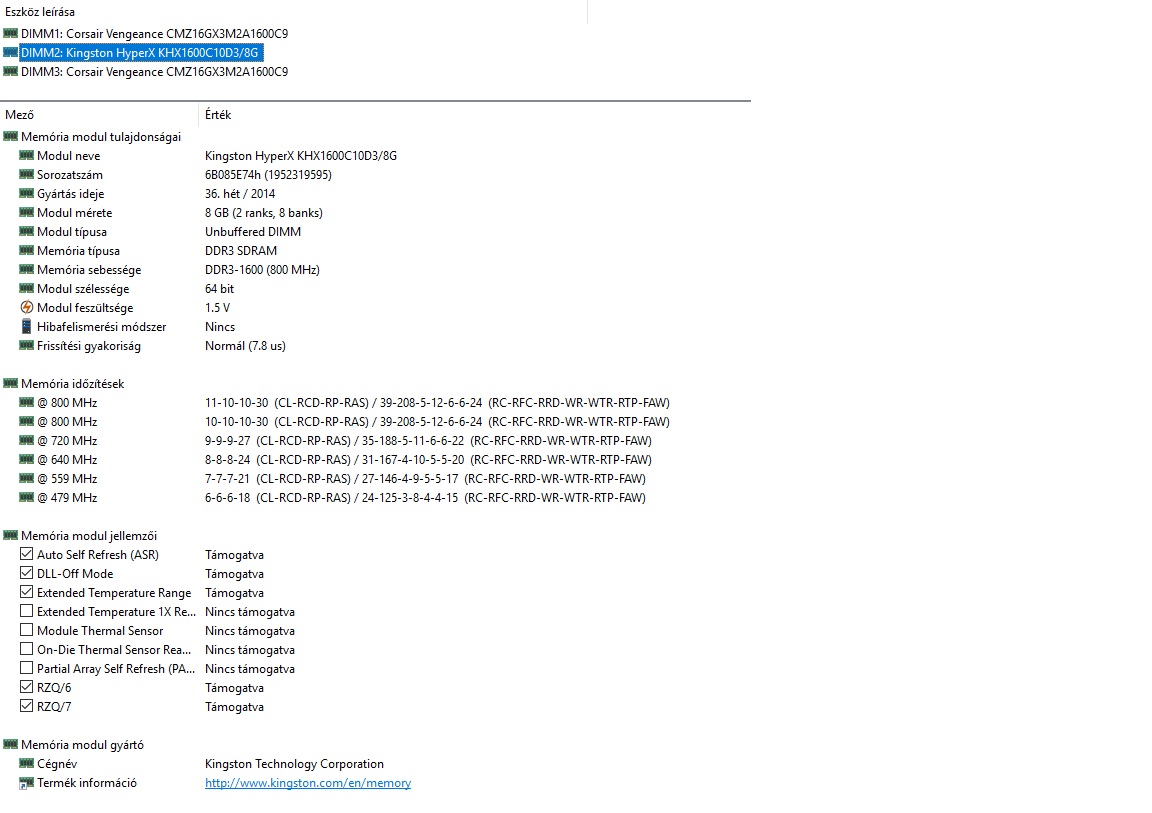This screenshot has height=813, width=1152.
Task: Select serial number value 6B085E74h (1952319595)
Action: (x=268, y=175)
